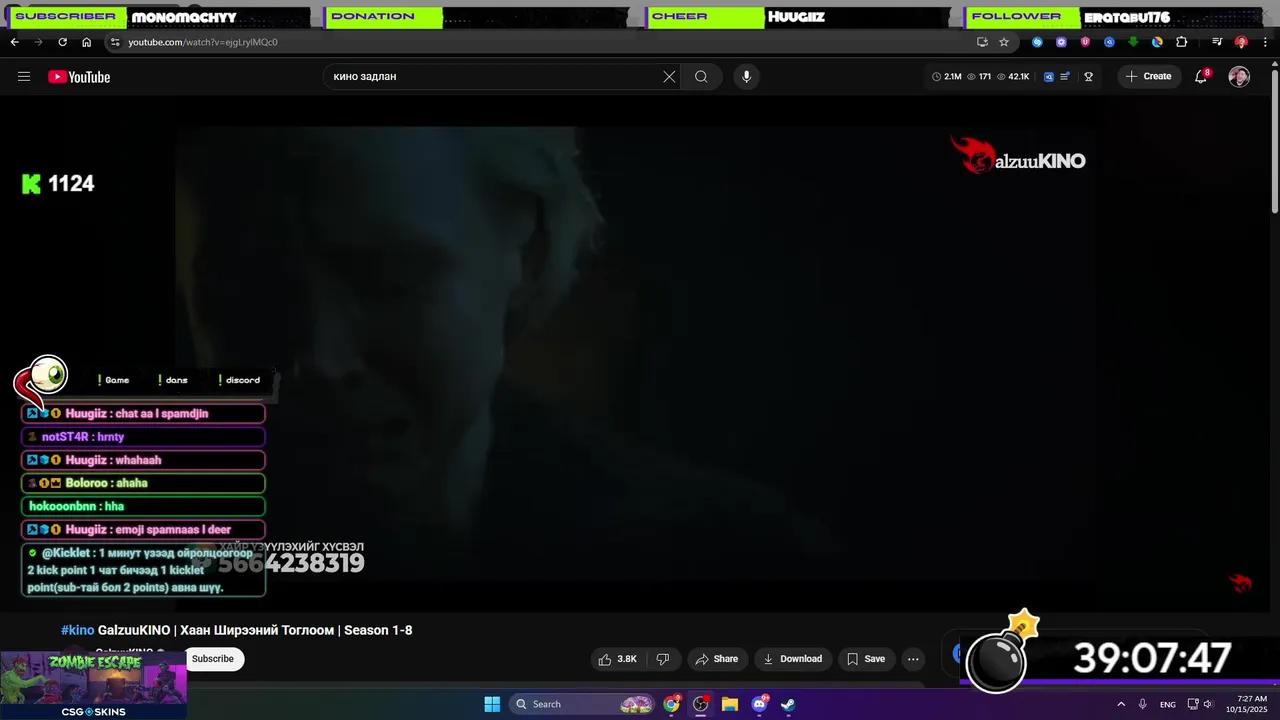Switch the ENG input language
Viewport: 1280px width, 720px height.
(x=1168, y=704)
